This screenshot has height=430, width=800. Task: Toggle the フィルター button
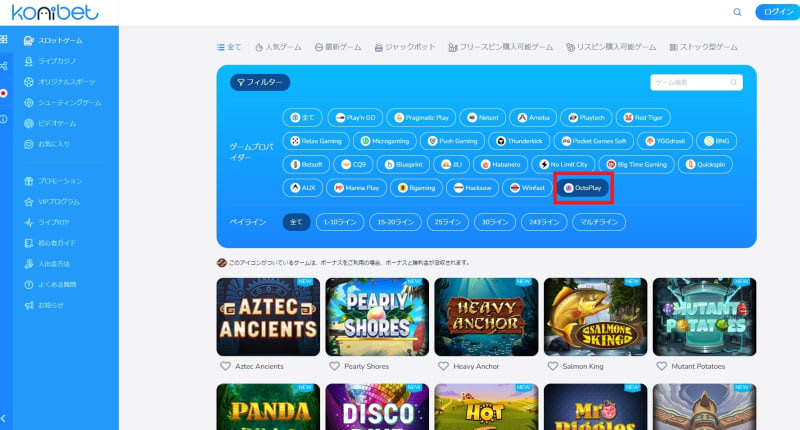[x=260, y=82]
